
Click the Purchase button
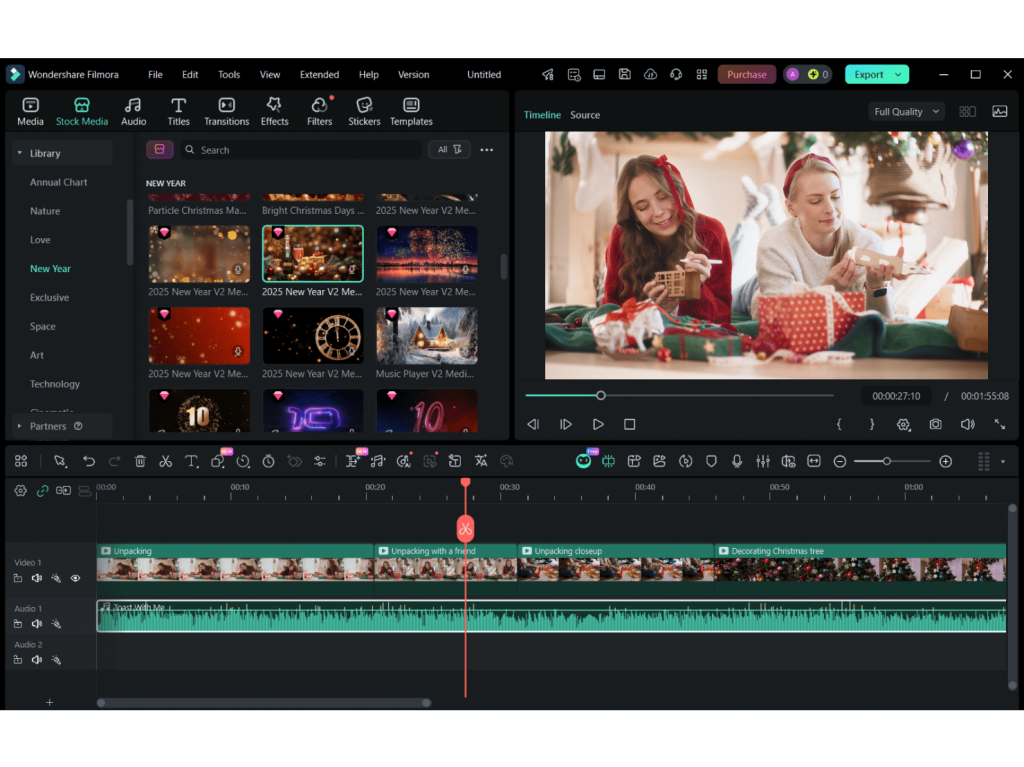746,75
